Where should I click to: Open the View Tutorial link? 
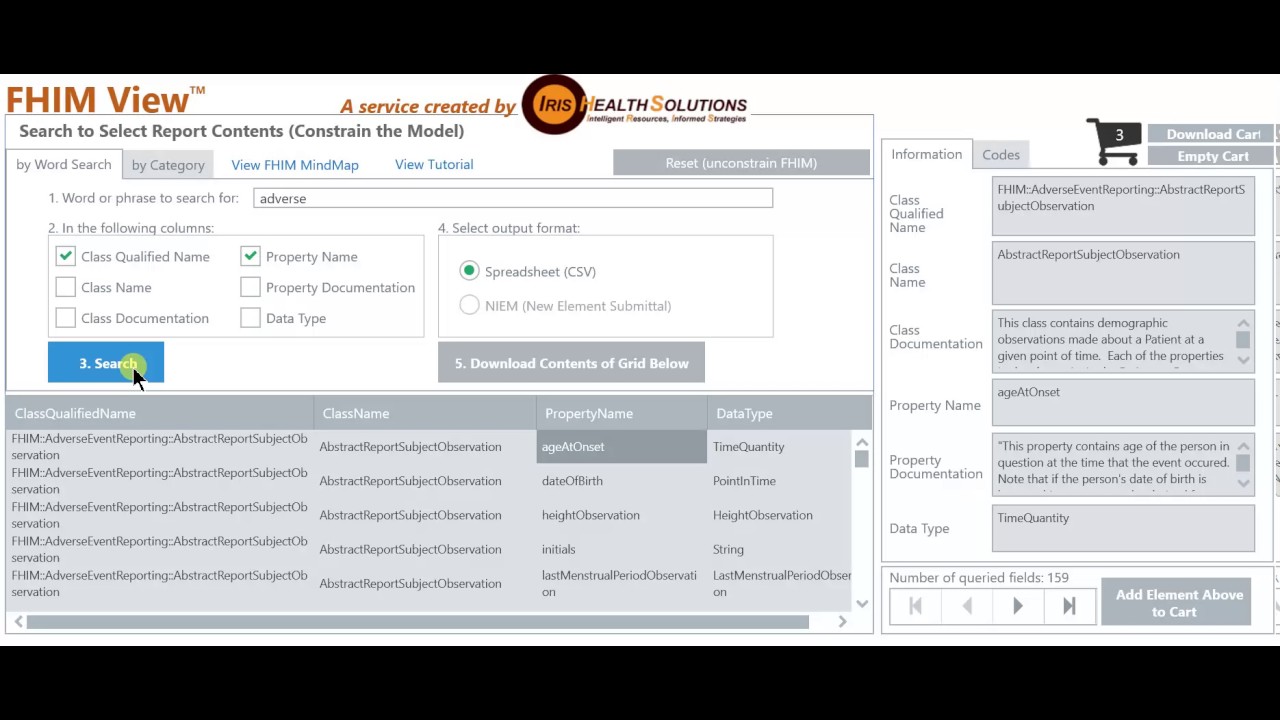[434, 164]
